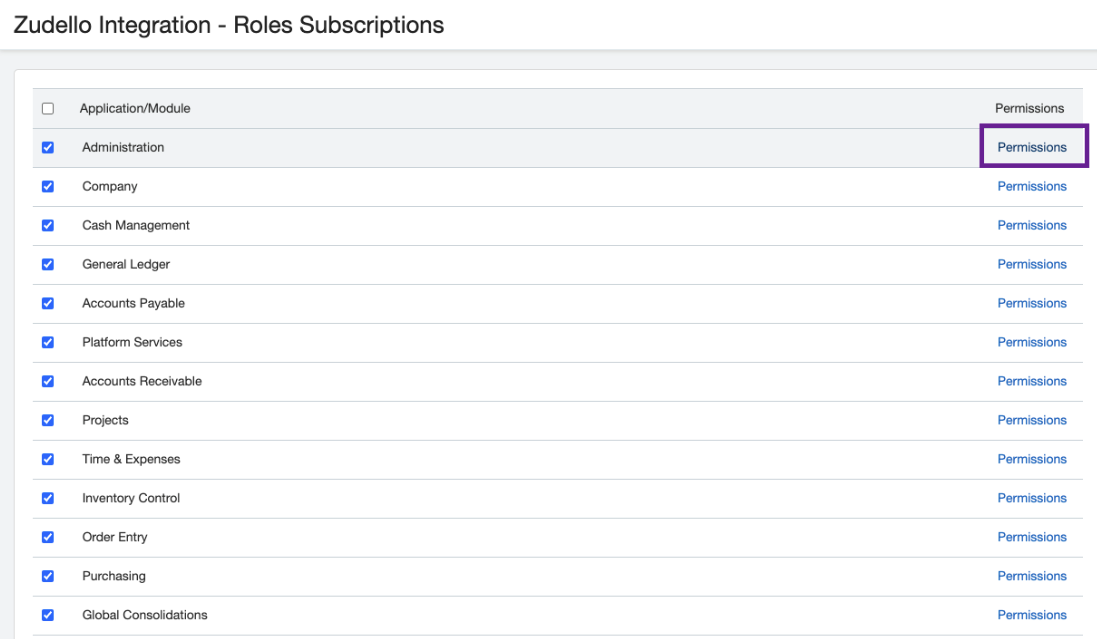Uncheck the Company module checkbox
Viewport: 1097px width, 639px height.
[48, 187]
